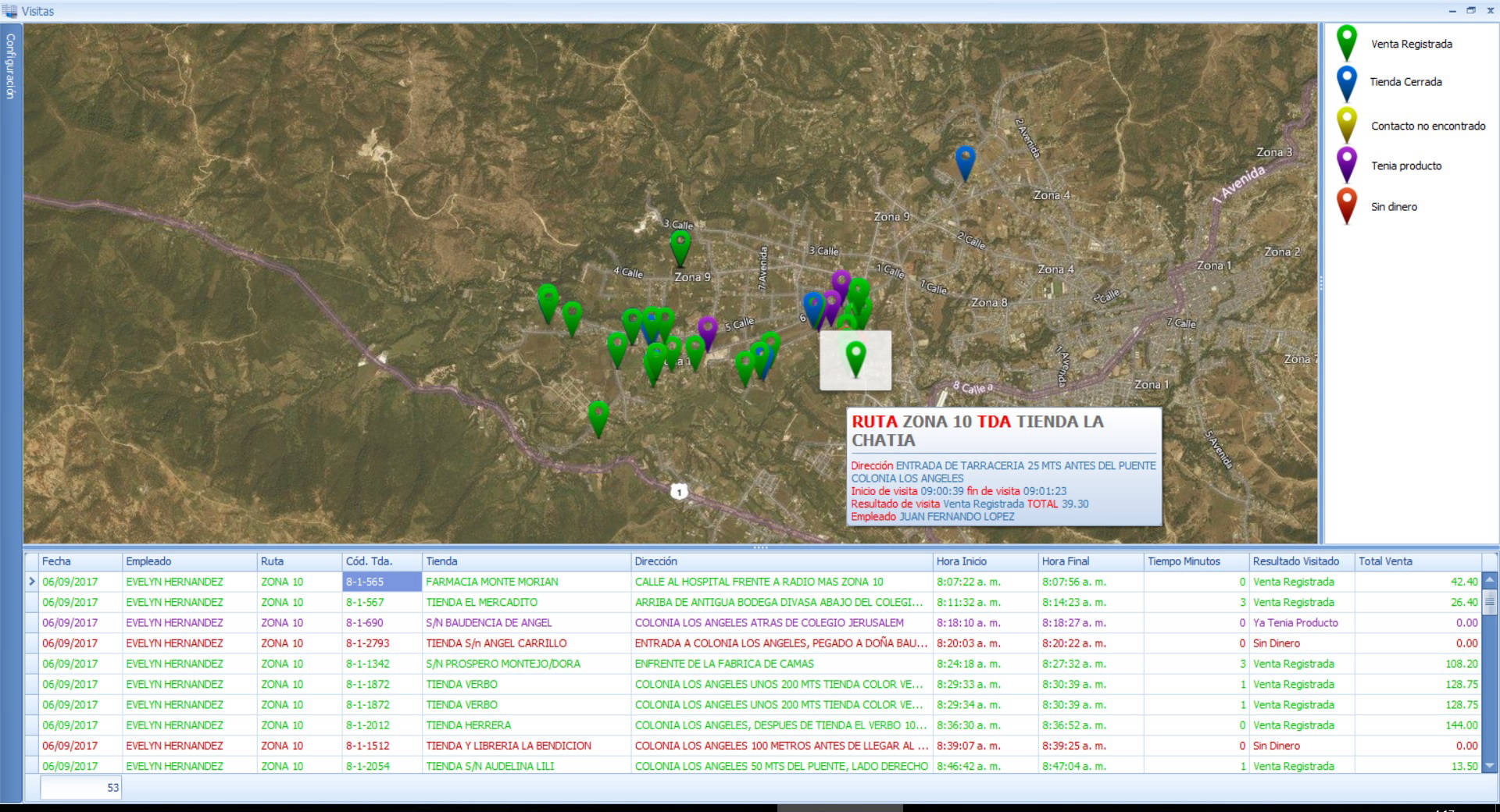The width and height of the screenshot is (1500, 812).
Task: Click the highlighted green pin in white box
Action: pos(855,358)
